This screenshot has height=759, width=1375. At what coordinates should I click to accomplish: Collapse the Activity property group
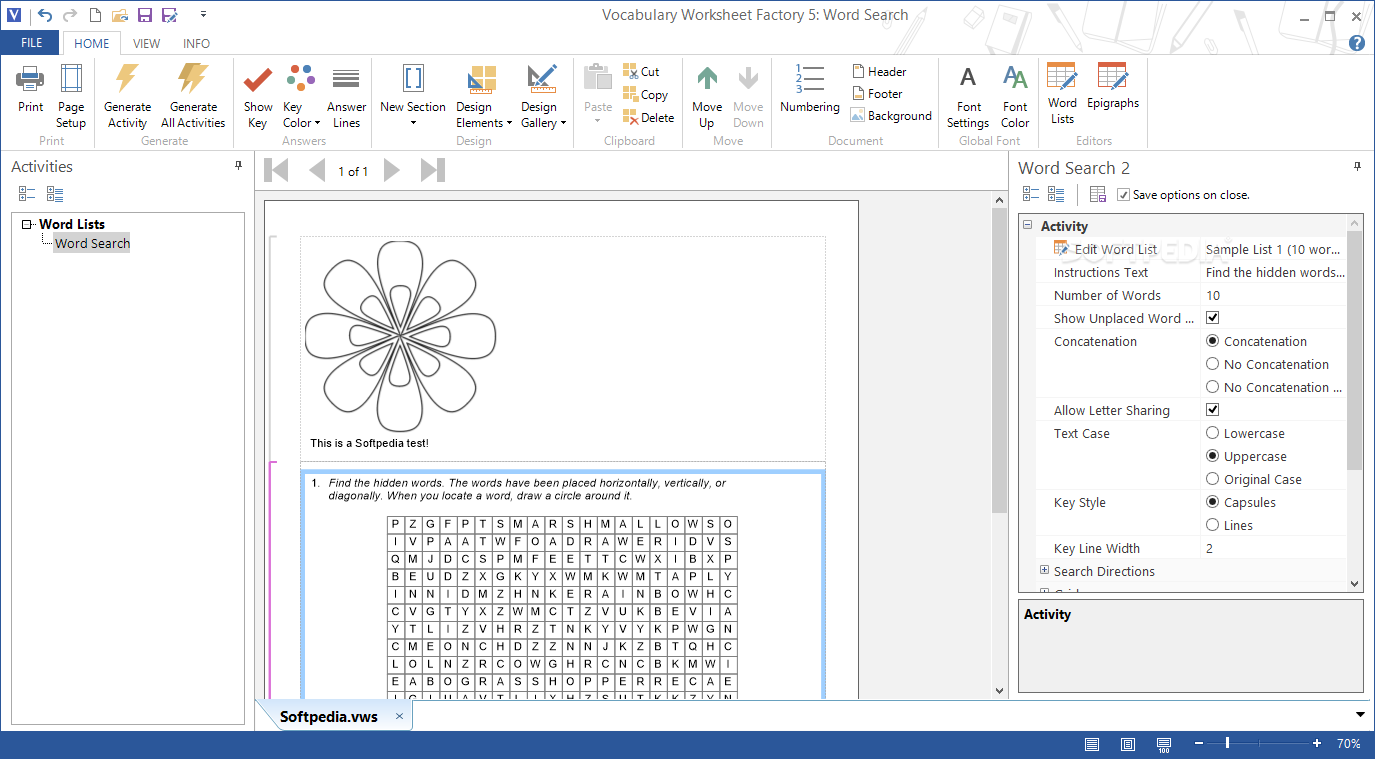(x=1028, y=225)
